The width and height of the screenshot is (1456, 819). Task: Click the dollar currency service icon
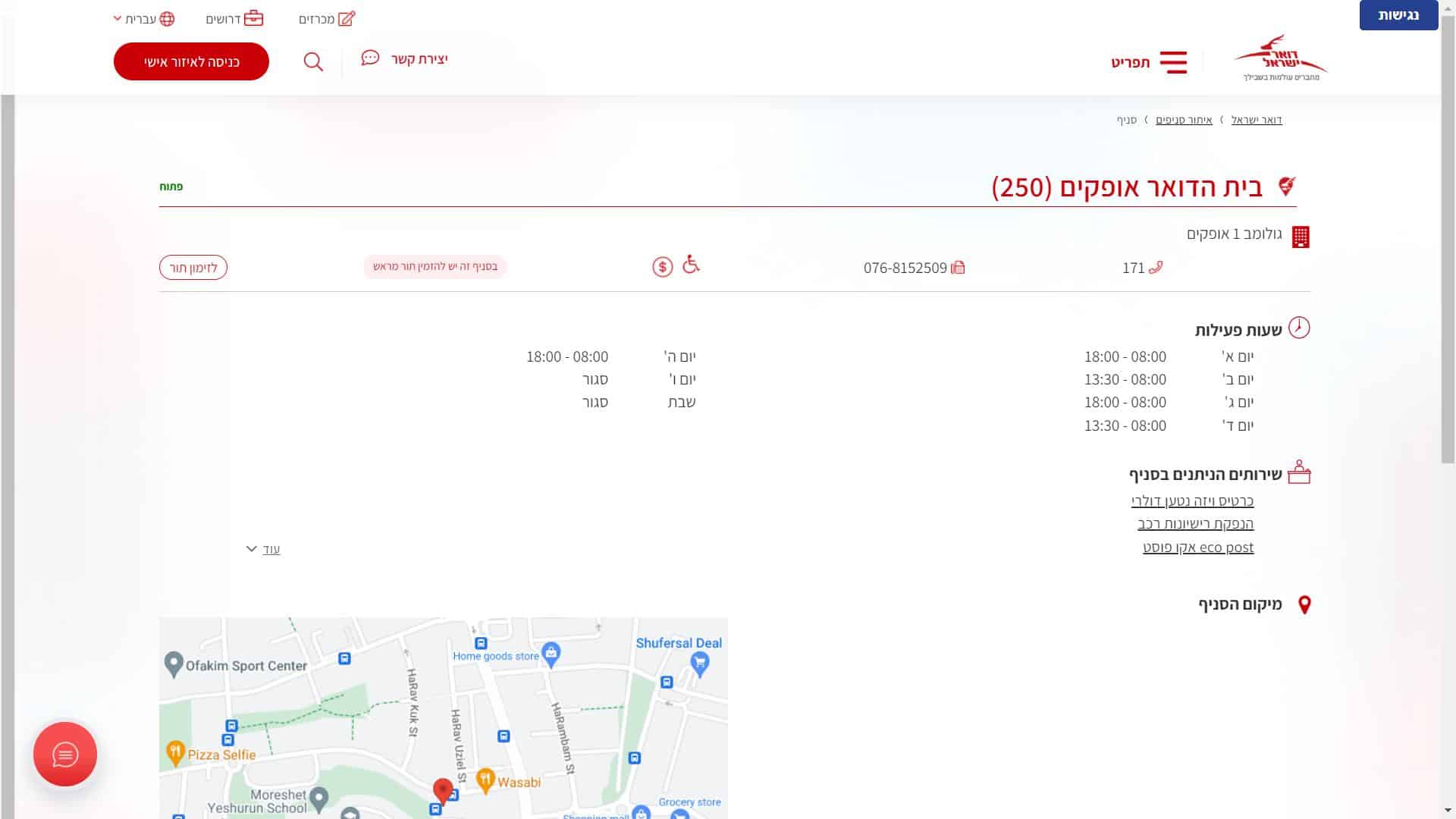pos(662,267)
